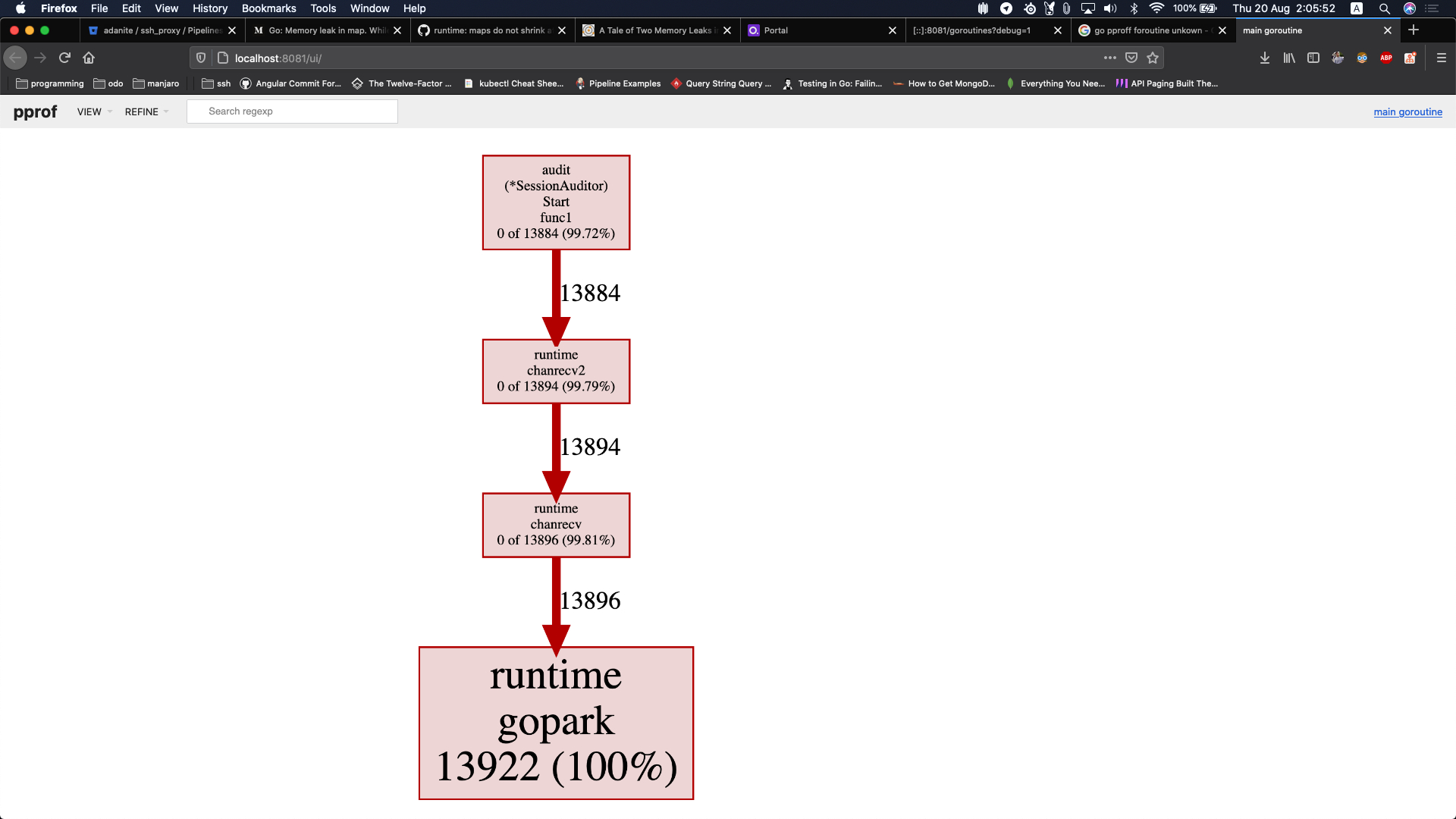Open the Pipeline Examples bookmark
This screenshot has width=1456, height=819.
click(x=618, y=83)
